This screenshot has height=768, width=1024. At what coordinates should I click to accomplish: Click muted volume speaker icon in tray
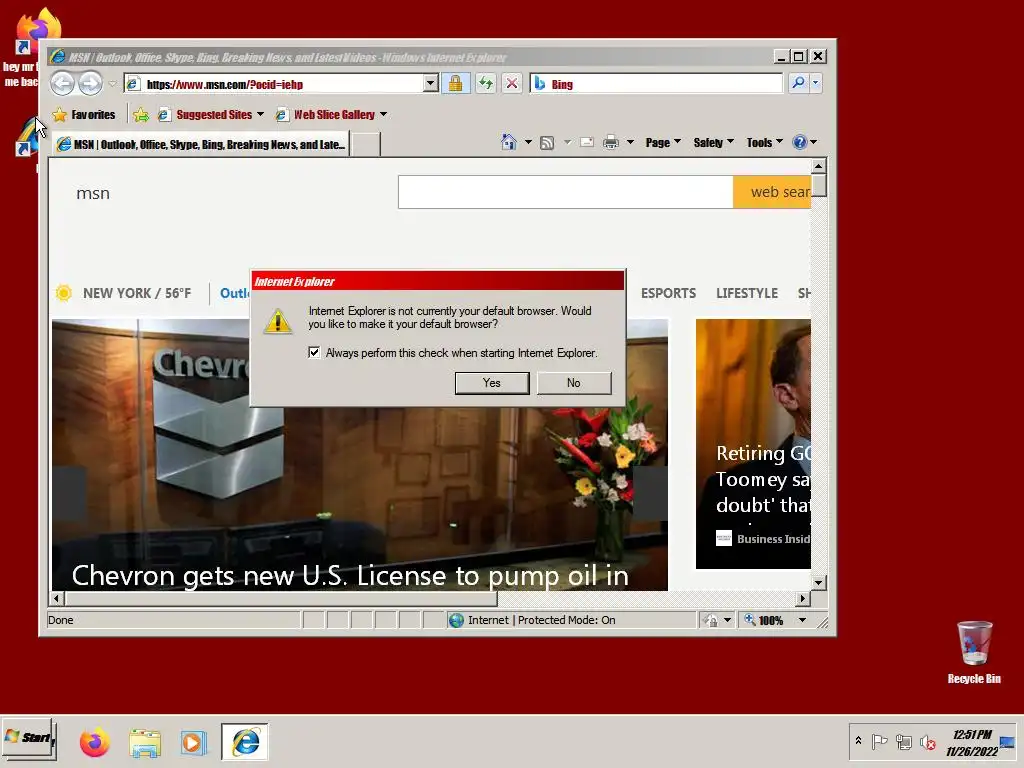pos(927,742)
